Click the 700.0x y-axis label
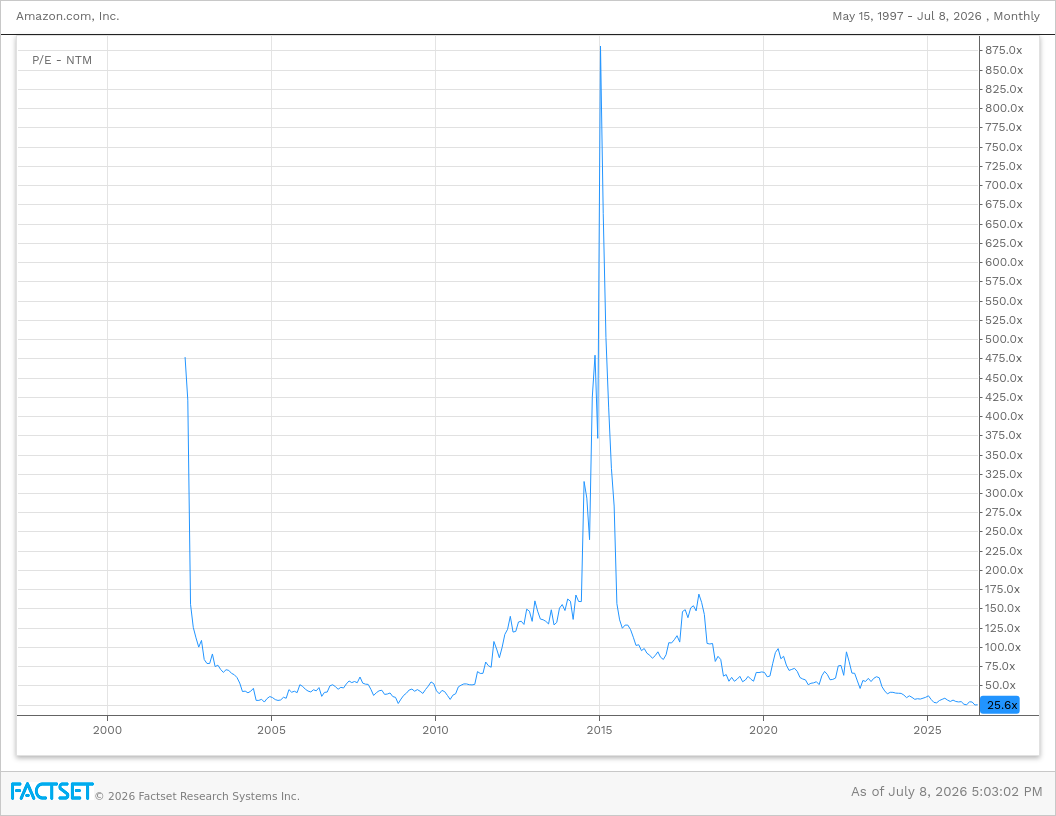The height and width of the screenshot is (816, 1056). coord(1003,185)
